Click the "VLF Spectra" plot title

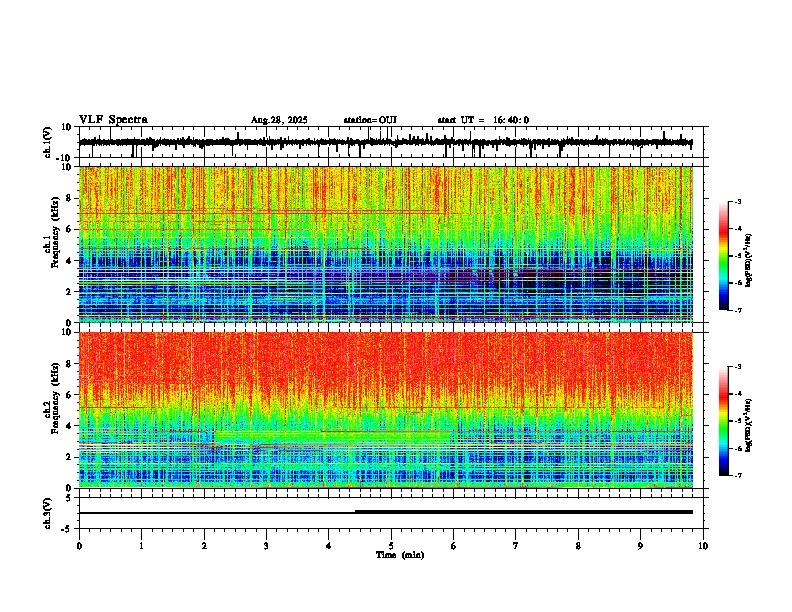[x=113, y=120]
